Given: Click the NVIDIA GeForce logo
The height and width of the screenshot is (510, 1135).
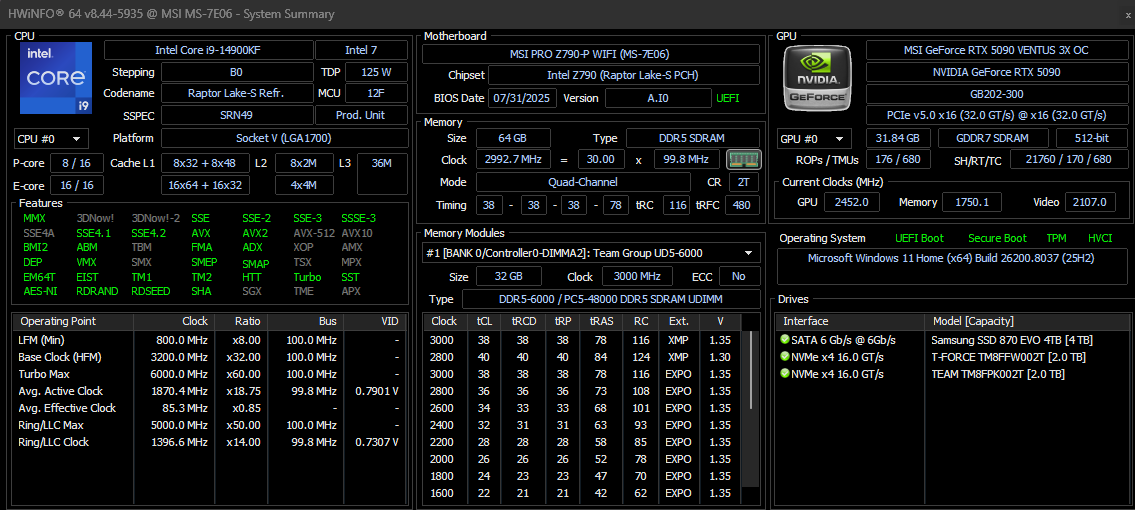Looking at the screenshot, I should coord(818,77).
